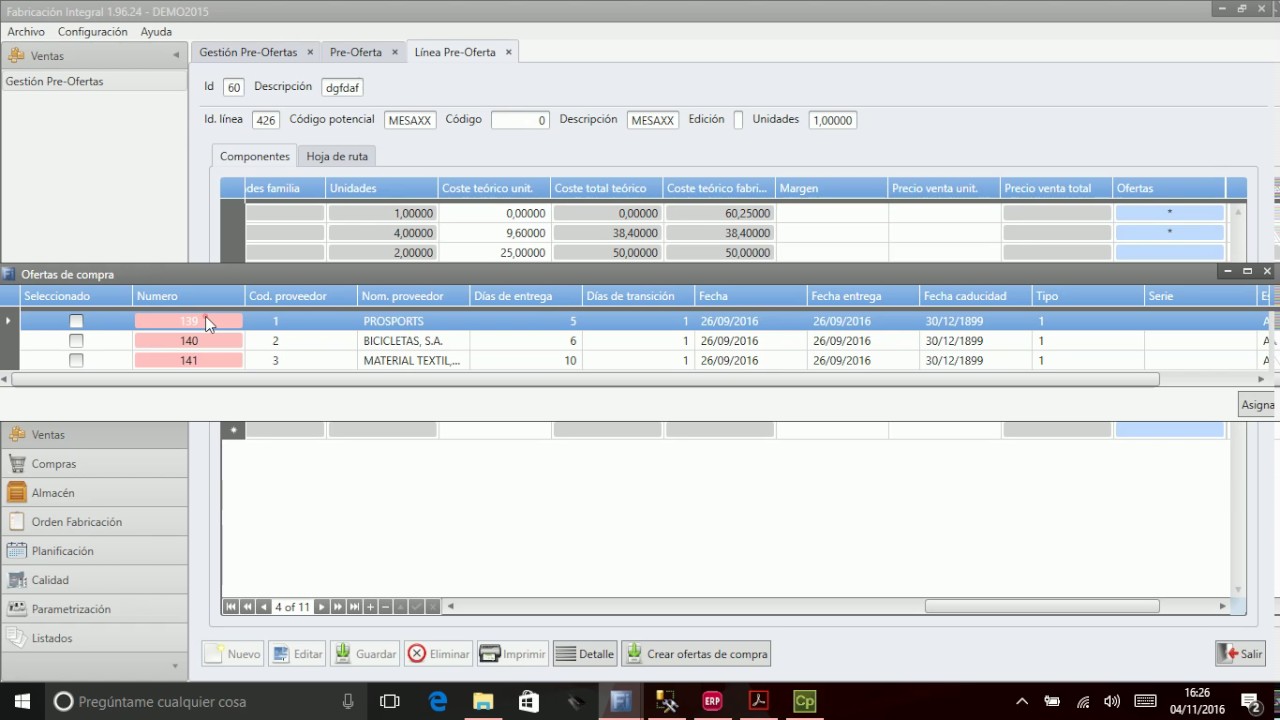Click the Editar button

tap(297, 654)
